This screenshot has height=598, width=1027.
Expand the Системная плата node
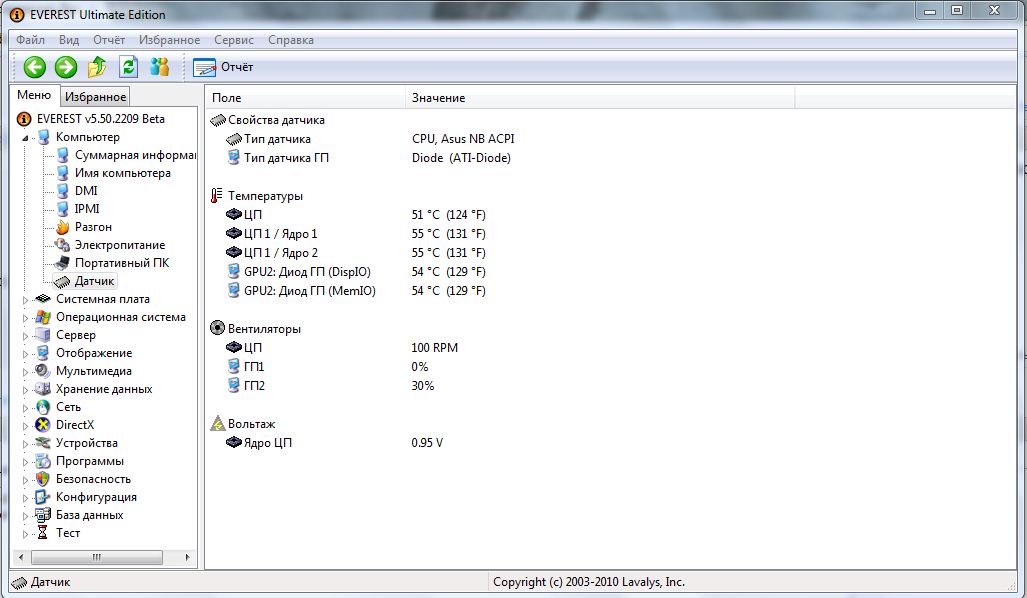click(26, 300)
